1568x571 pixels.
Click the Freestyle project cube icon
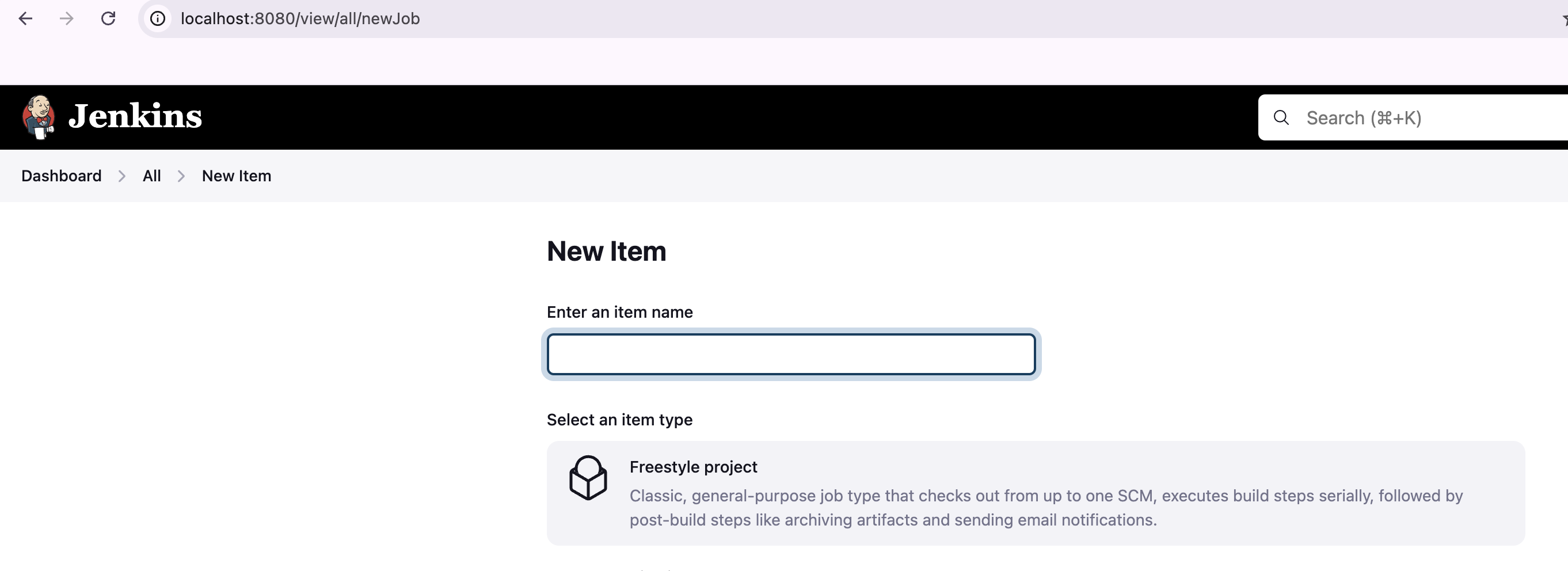click(x=587, y=478)
